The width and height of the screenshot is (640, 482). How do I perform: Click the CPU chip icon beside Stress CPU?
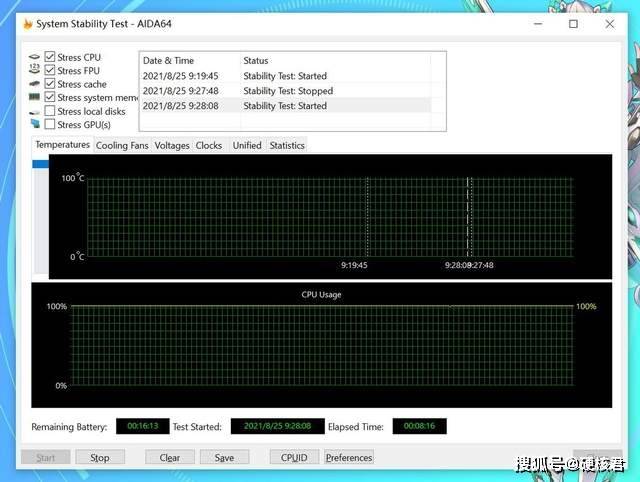[35, 57]
